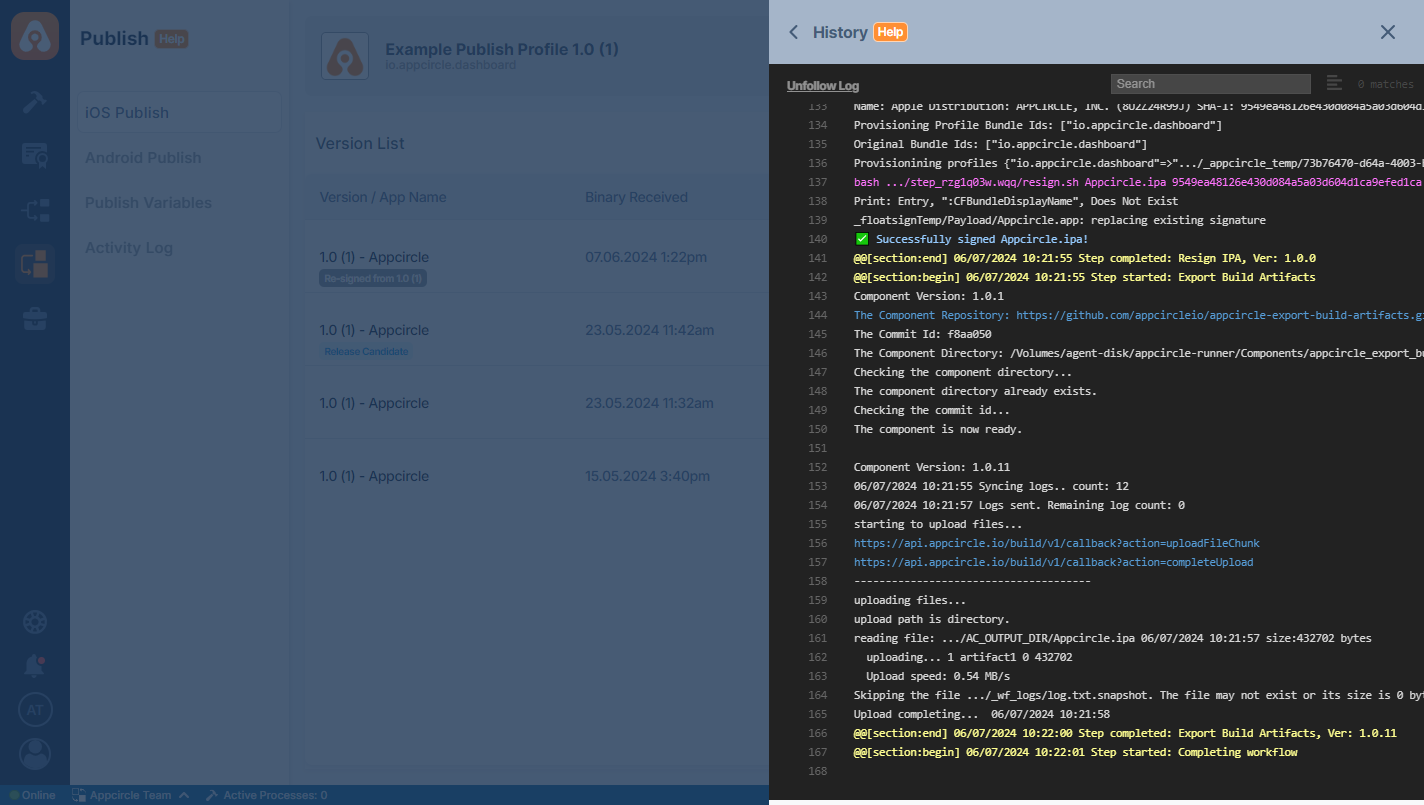The width and height of the screenshot is (1424, 805).
Task: Click the Example Publish Profile 1.0 (1) title
Action: pos(502,49)
